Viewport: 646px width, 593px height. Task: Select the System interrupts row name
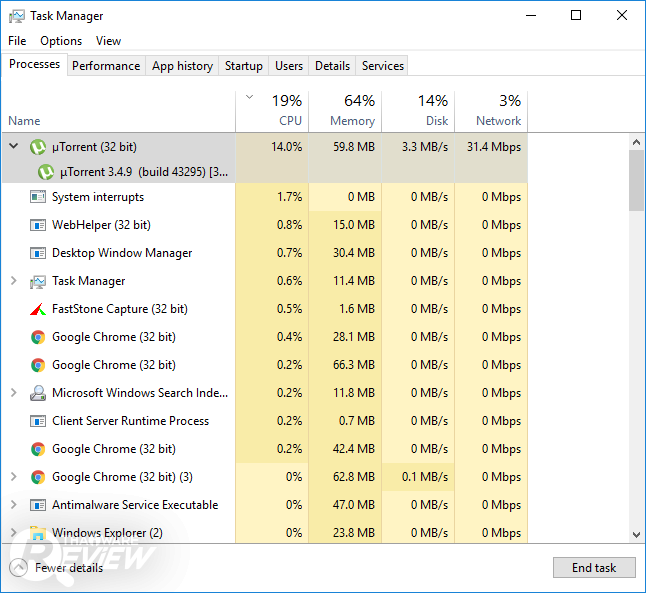[98, 197]
